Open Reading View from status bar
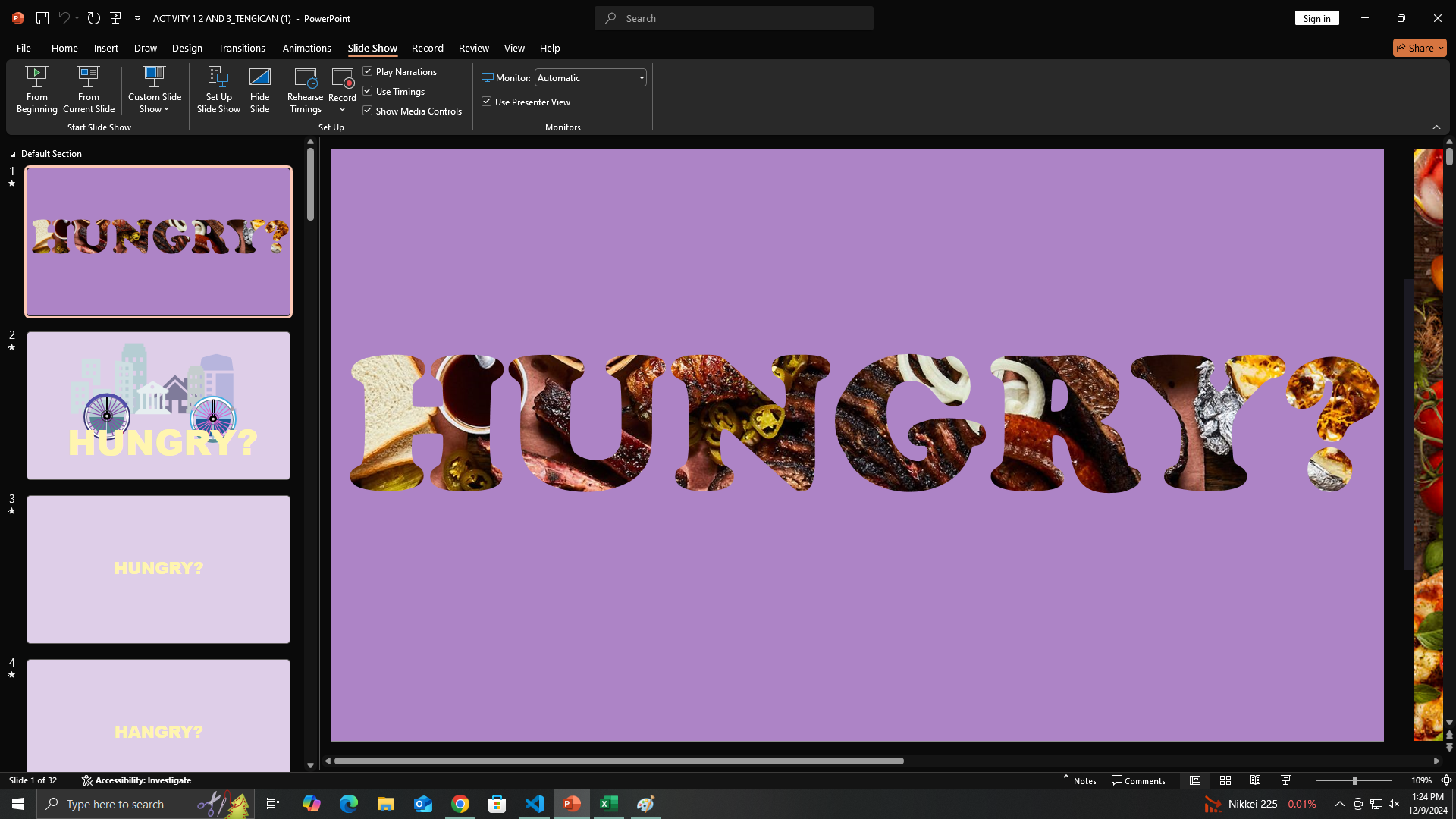Viewport: 1456px width, 819px height. (x=1256, y=780)
